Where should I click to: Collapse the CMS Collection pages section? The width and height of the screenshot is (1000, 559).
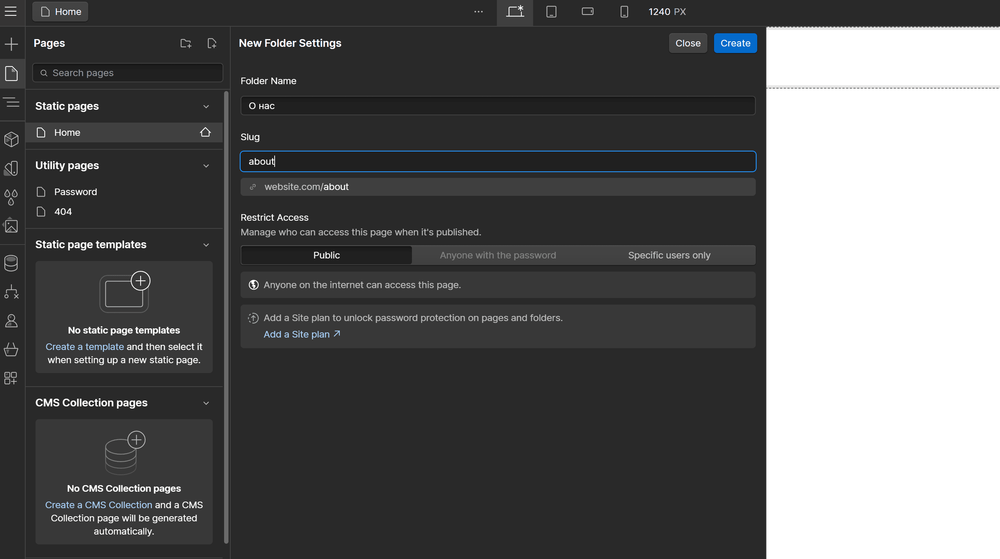coord(206,403)
